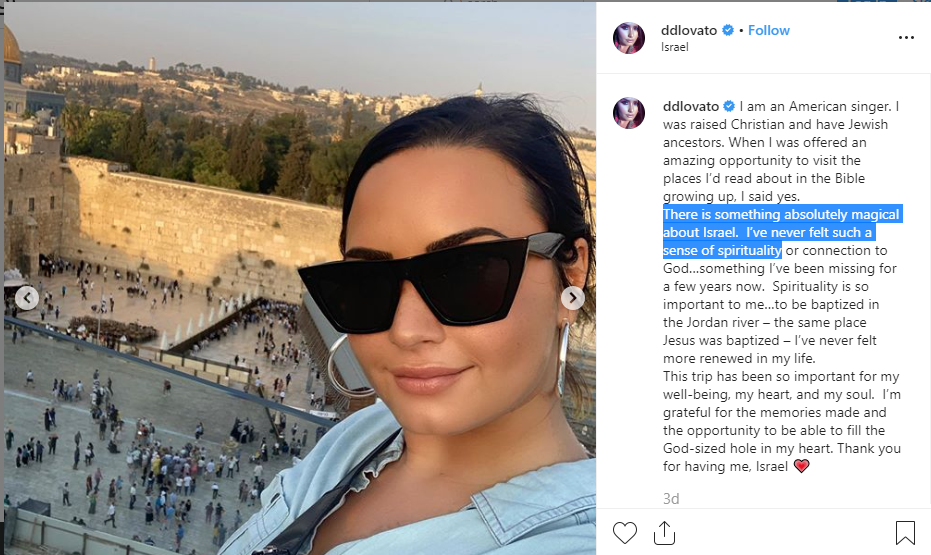
Task: Open the Israel location tag
Action: (674, 47)
